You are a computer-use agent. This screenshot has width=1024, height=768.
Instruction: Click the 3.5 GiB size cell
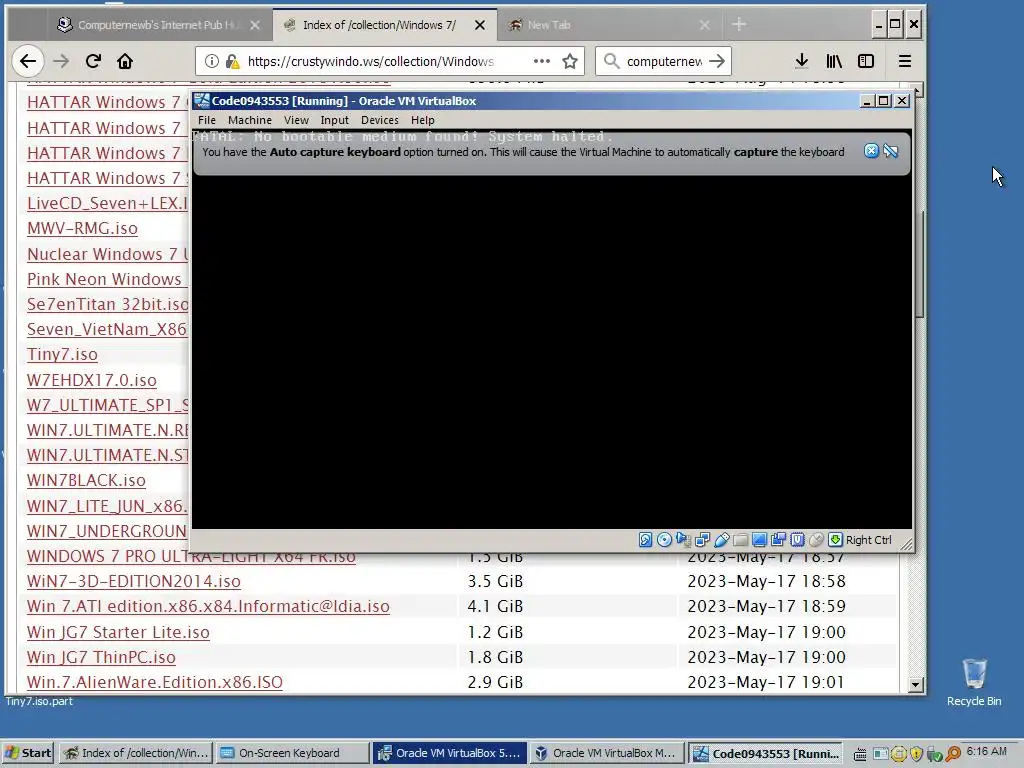point(495,581)
